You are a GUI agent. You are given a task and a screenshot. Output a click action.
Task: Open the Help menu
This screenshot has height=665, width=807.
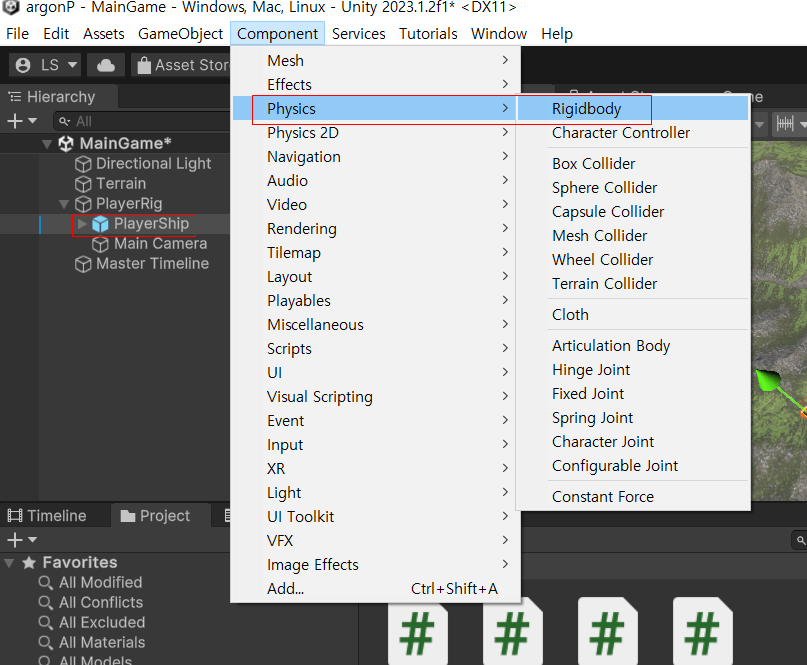point(557,34)
